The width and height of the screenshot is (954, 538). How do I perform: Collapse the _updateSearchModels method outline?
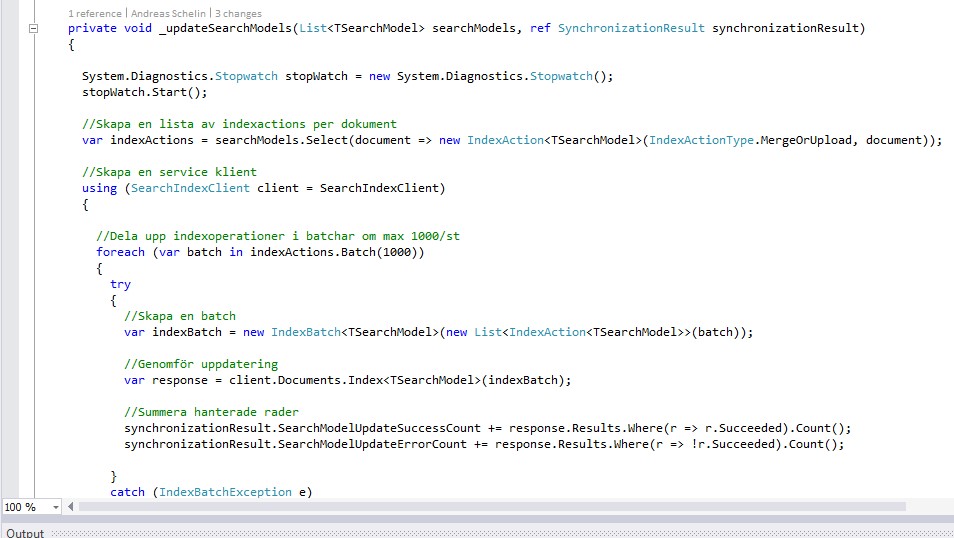[x=33, y=28]
